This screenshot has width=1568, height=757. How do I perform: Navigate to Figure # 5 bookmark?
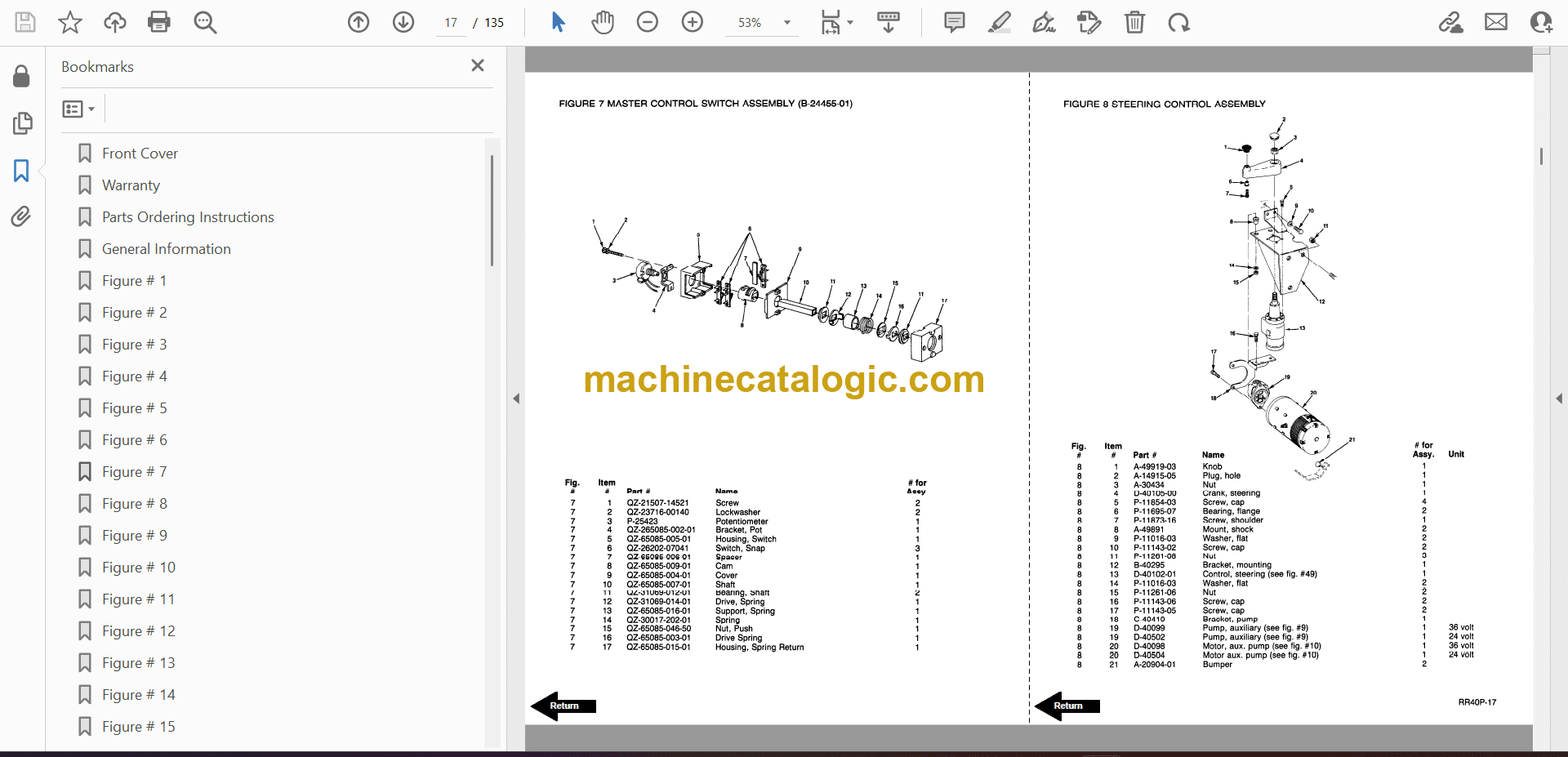pos(134,408)
